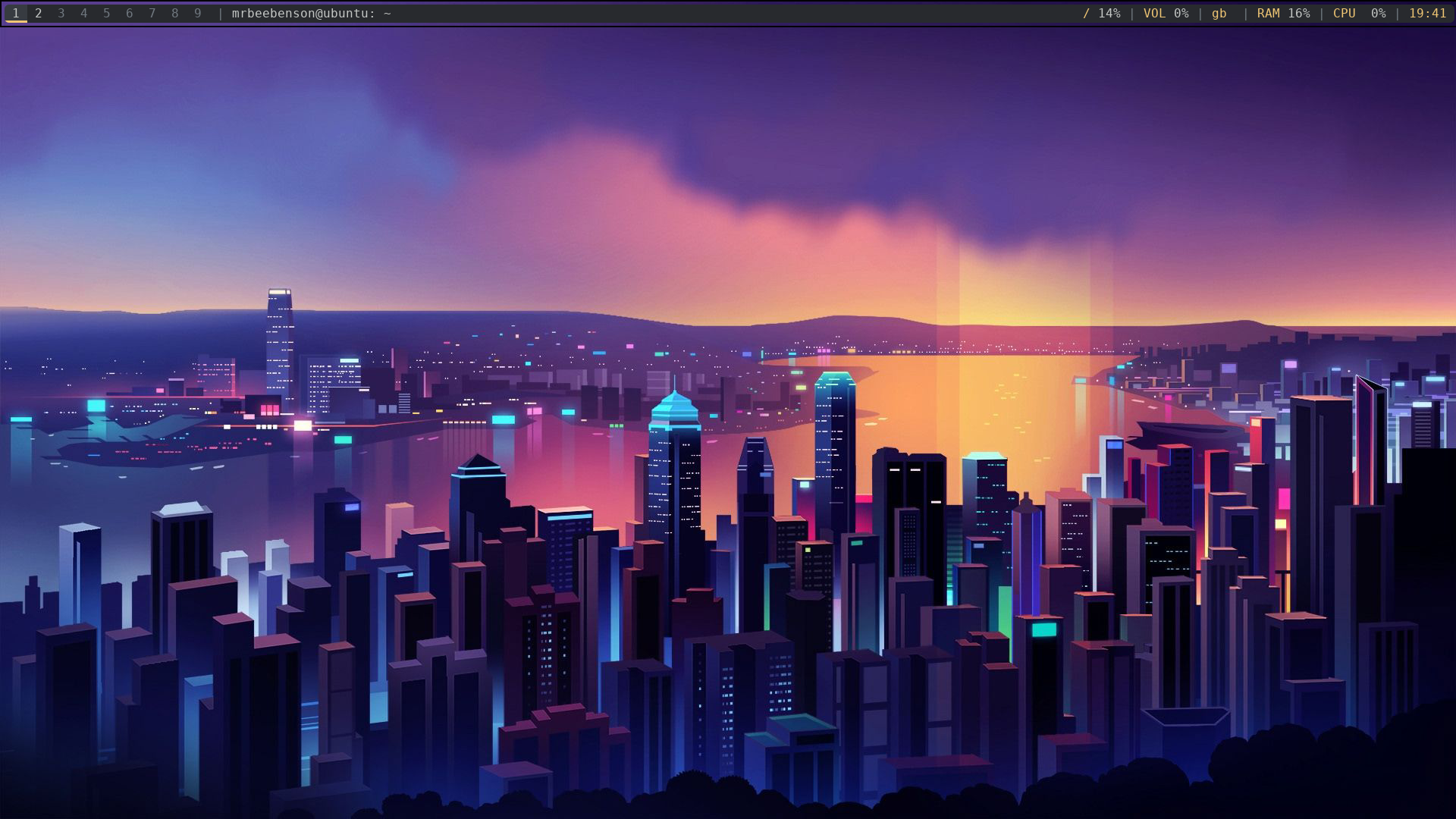Switch to workspace 1
This screenshot has height=819, width=1456.
click(16, 14)
